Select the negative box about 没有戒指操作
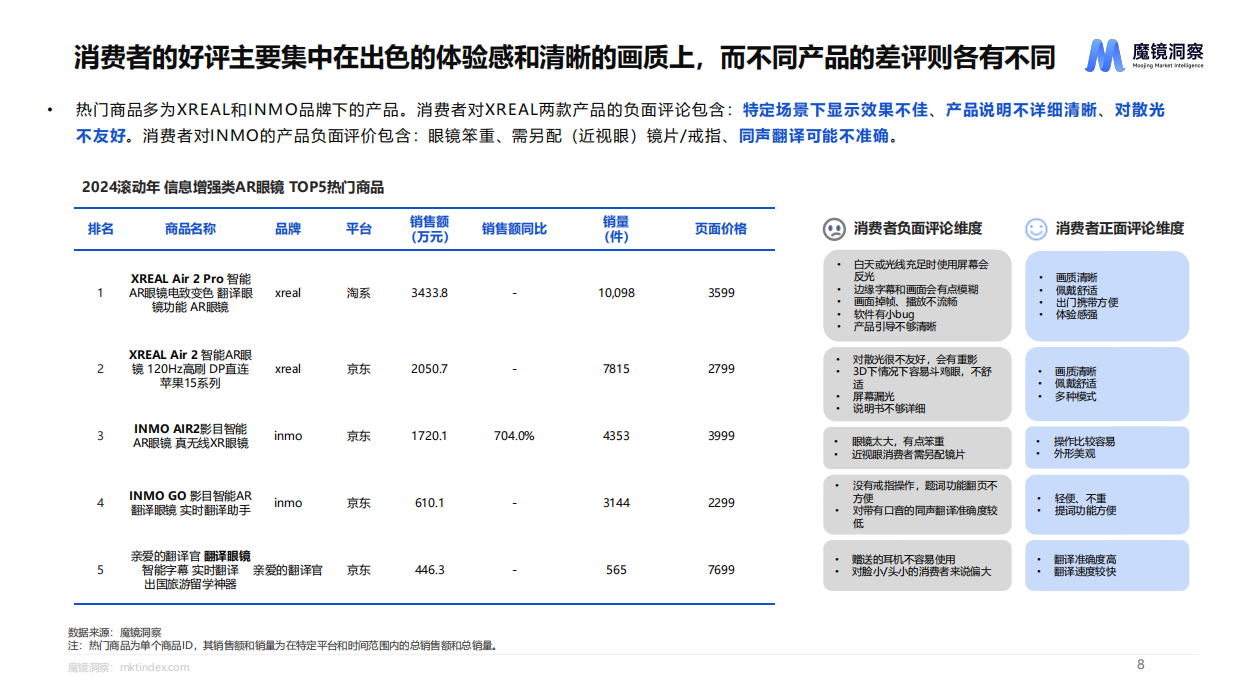This screenshot has width=1240, height=697. (x=917, y=504)
